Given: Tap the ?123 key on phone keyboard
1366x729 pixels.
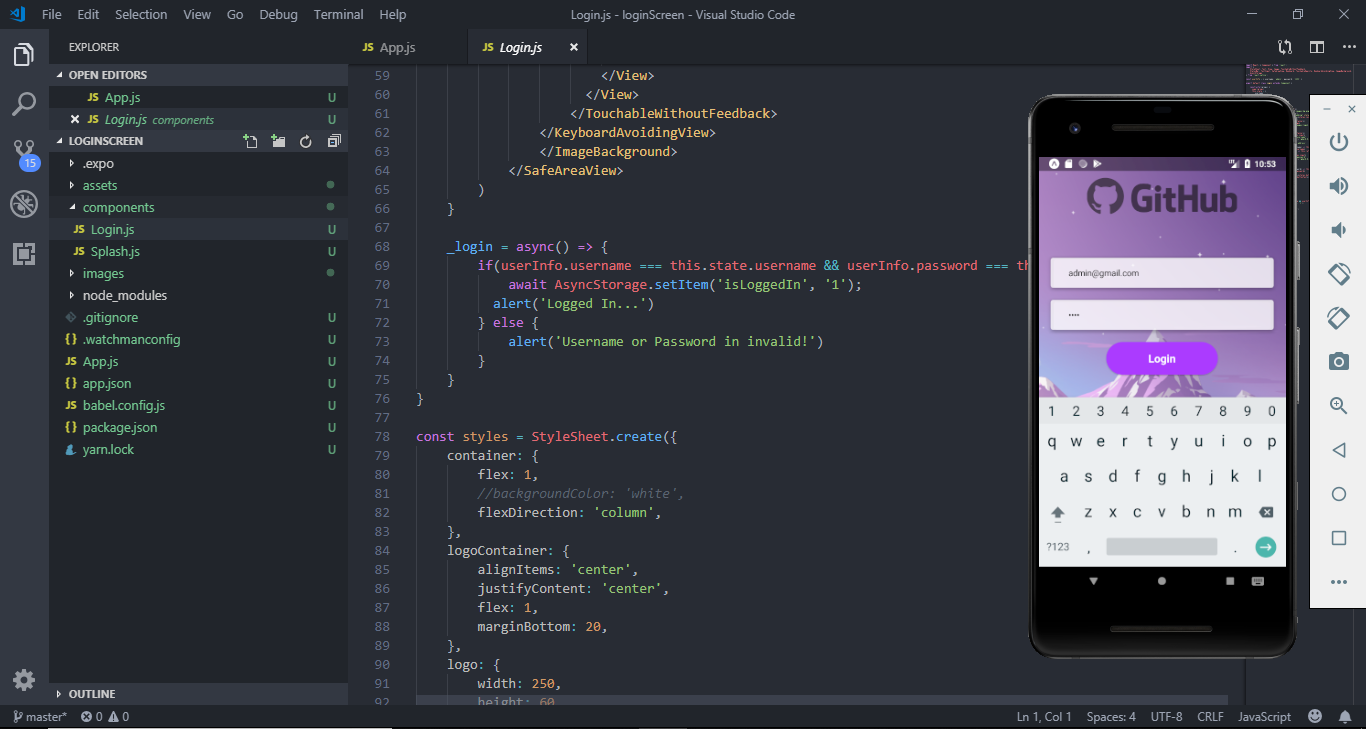Looking at the screenshot, I should (1057, 547).
